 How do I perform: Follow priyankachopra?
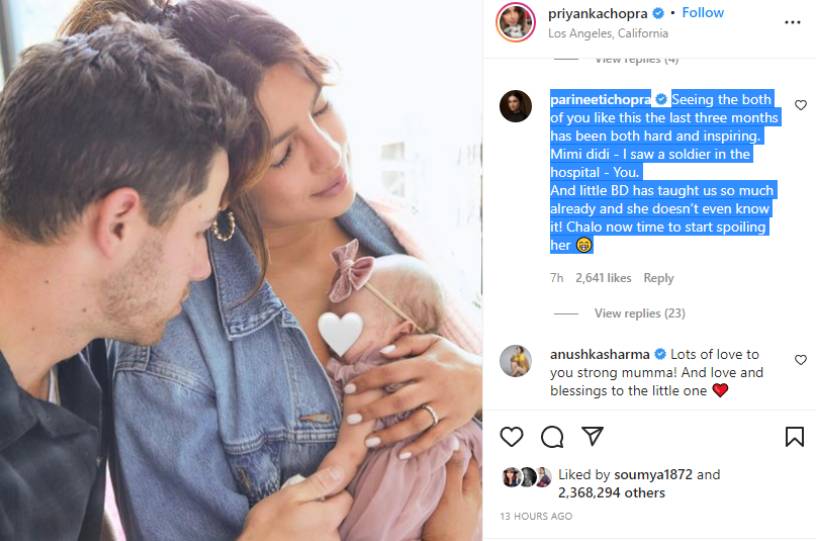pos(703,12)
